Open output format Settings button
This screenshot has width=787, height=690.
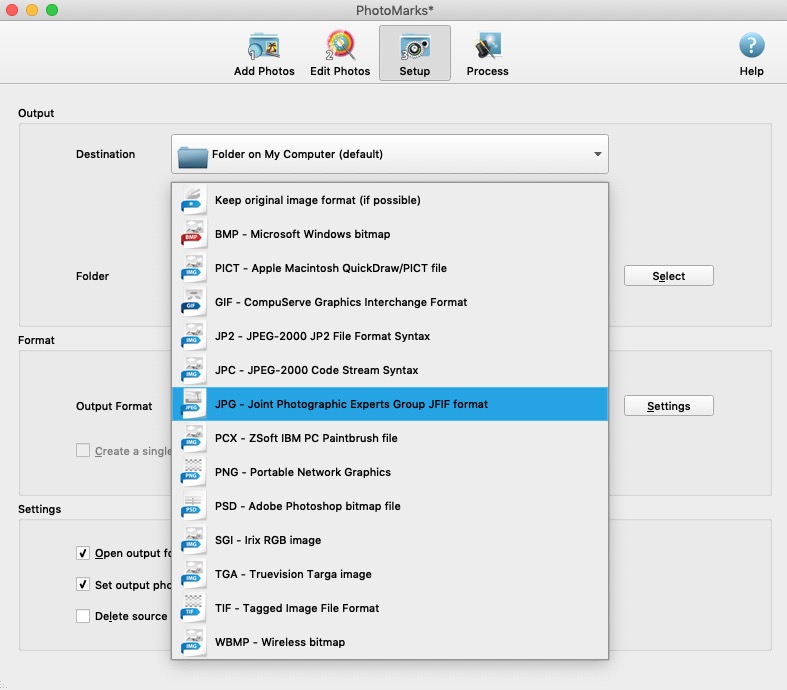point(668,406)
